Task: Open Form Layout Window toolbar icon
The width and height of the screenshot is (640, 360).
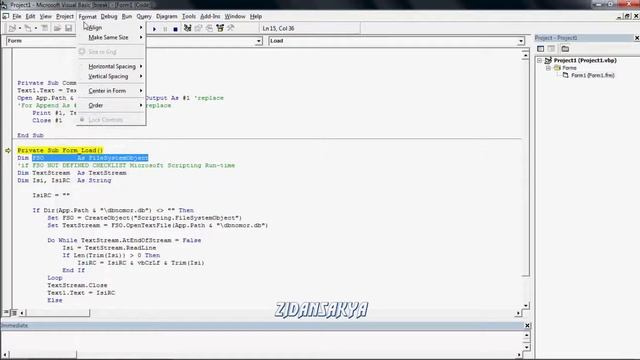Action: coord(209,28)
